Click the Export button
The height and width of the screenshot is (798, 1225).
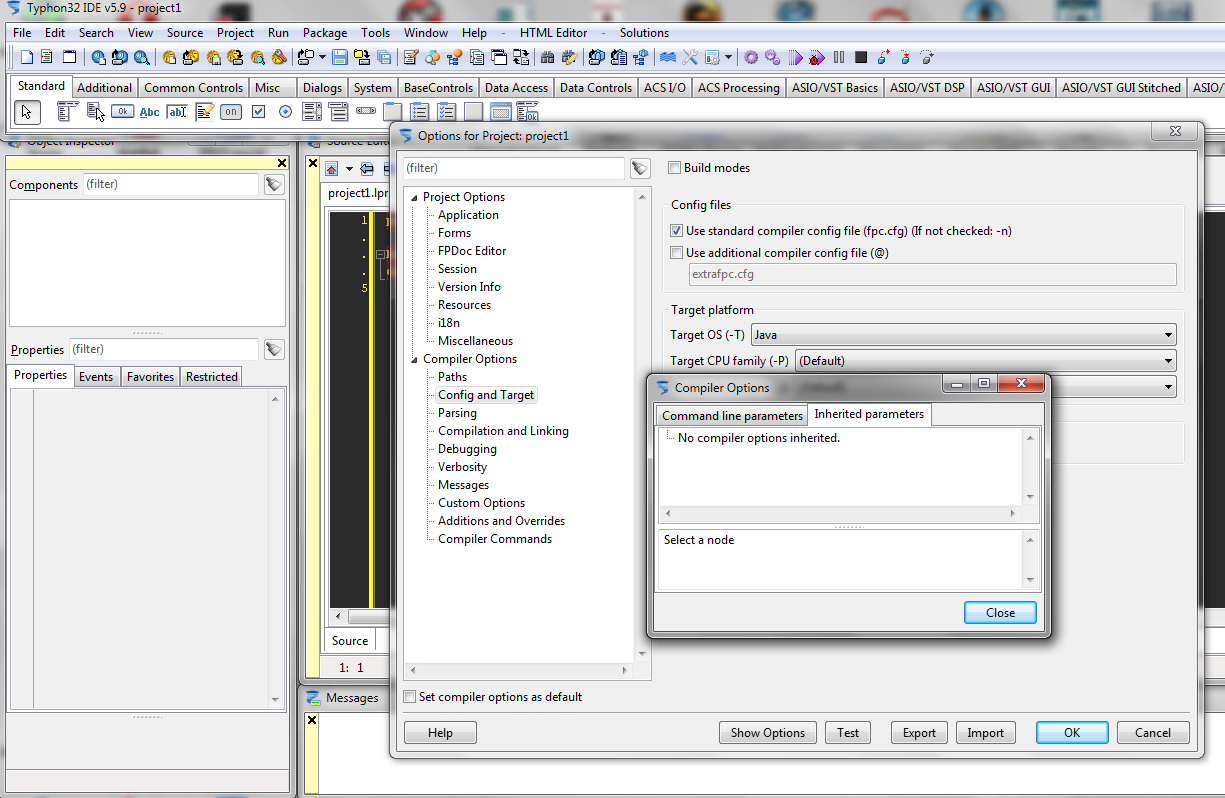(x=919, y=733)
